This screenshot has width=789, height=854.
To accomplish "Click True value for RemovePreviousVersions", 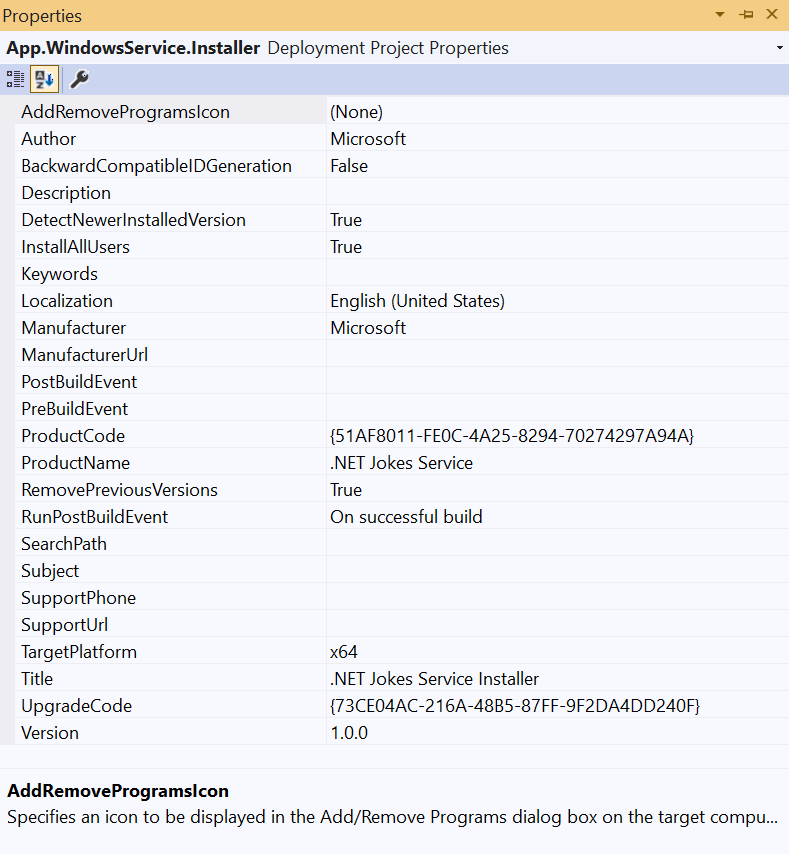I will pyautogui.click(x=346, y=490).
